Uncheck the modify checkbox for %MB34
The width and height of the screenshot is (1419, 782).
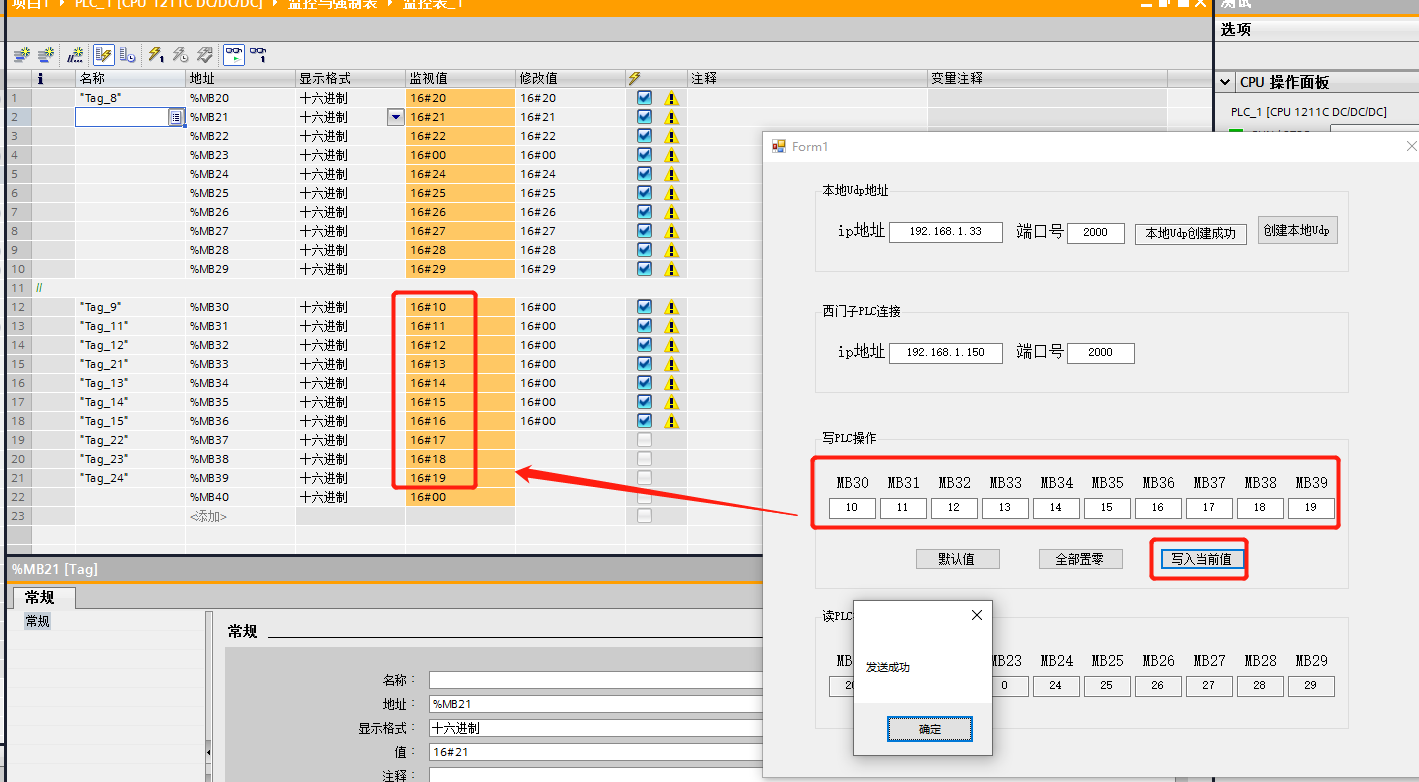click(644, 383)
